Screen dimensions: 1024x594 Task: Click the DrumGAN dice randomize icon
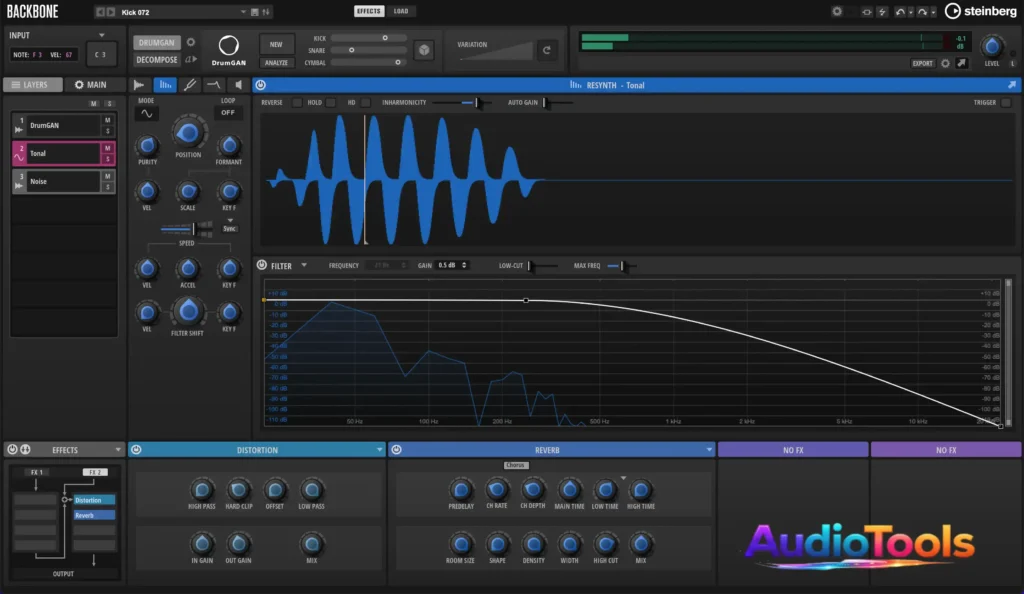424,50
